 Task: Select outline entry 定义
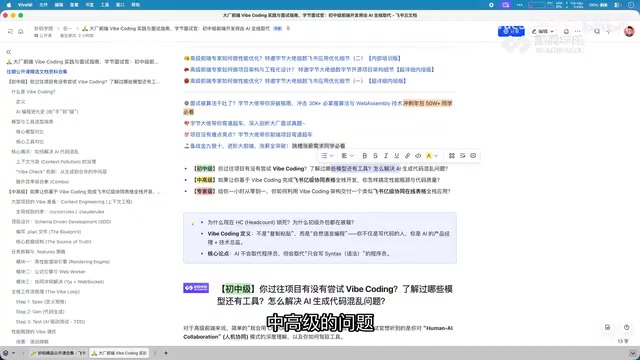(x=20, y=102)
